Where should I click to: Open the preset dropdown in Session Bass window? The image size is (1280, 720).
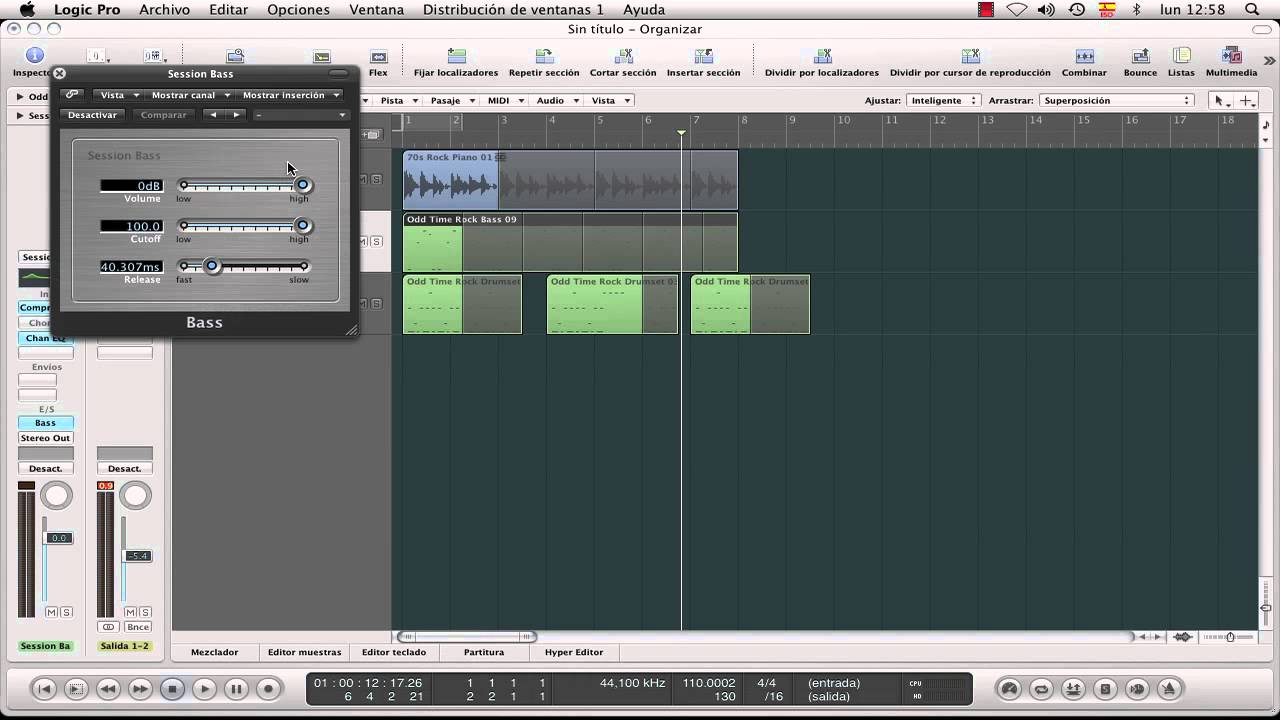(x=300, y=115)
